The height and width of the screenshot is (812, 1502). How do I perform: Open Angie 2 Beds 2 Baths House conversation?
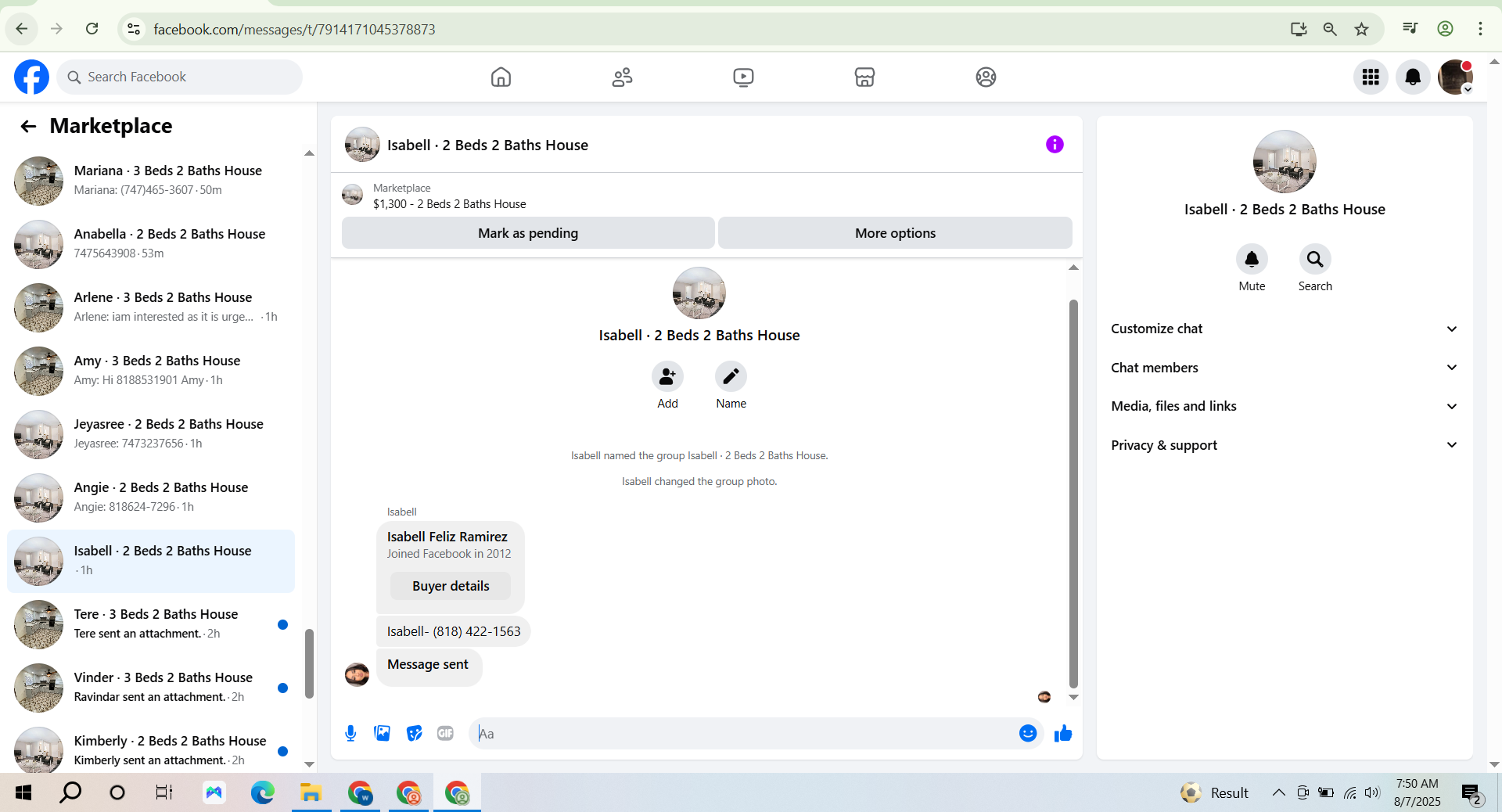click(151, 498)
